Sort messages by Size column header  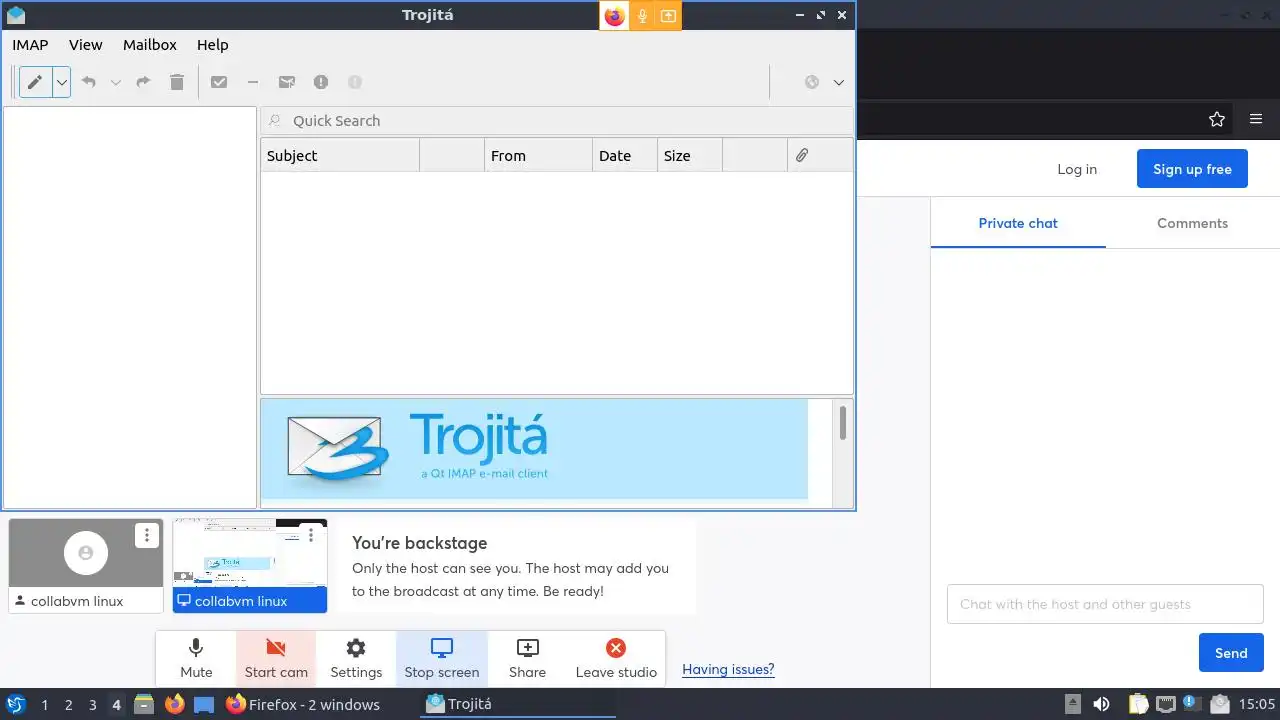tap(689, 155)
